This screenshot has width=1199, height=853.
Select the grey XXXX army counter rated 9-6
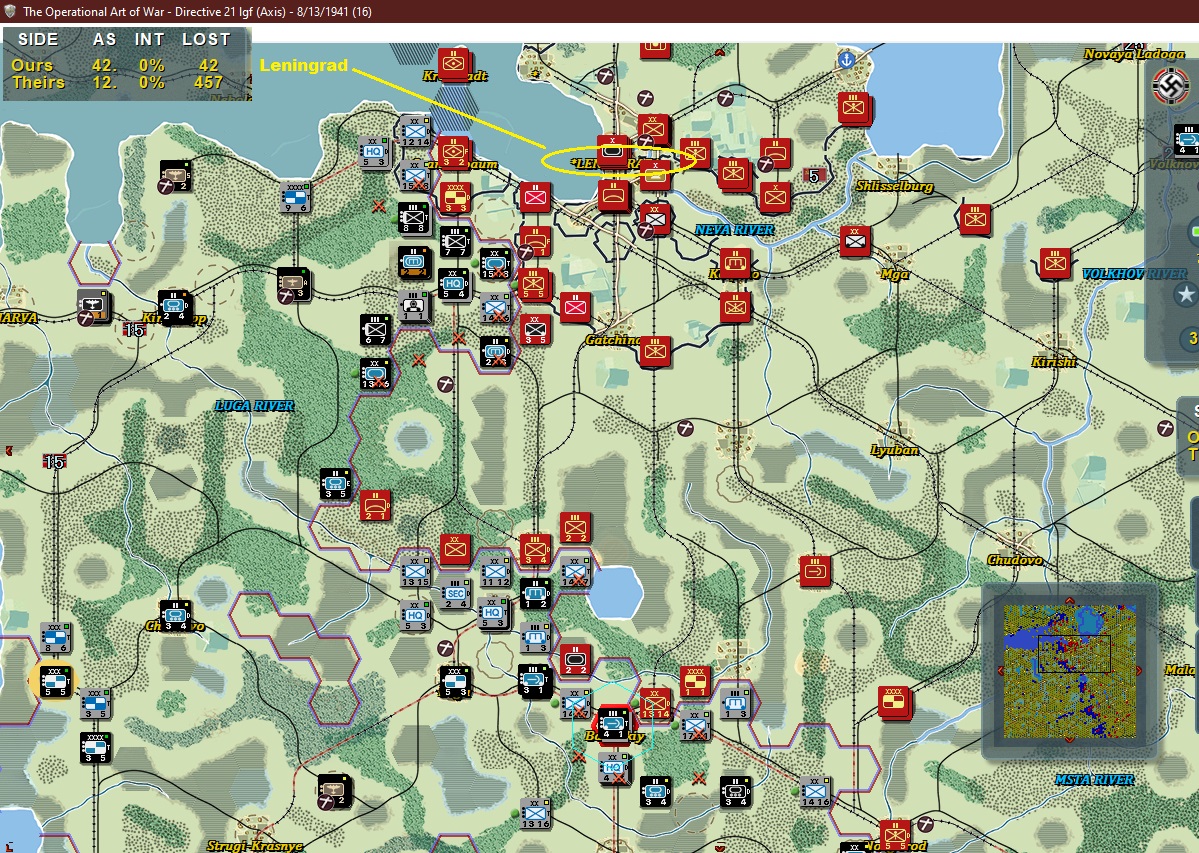295,197
